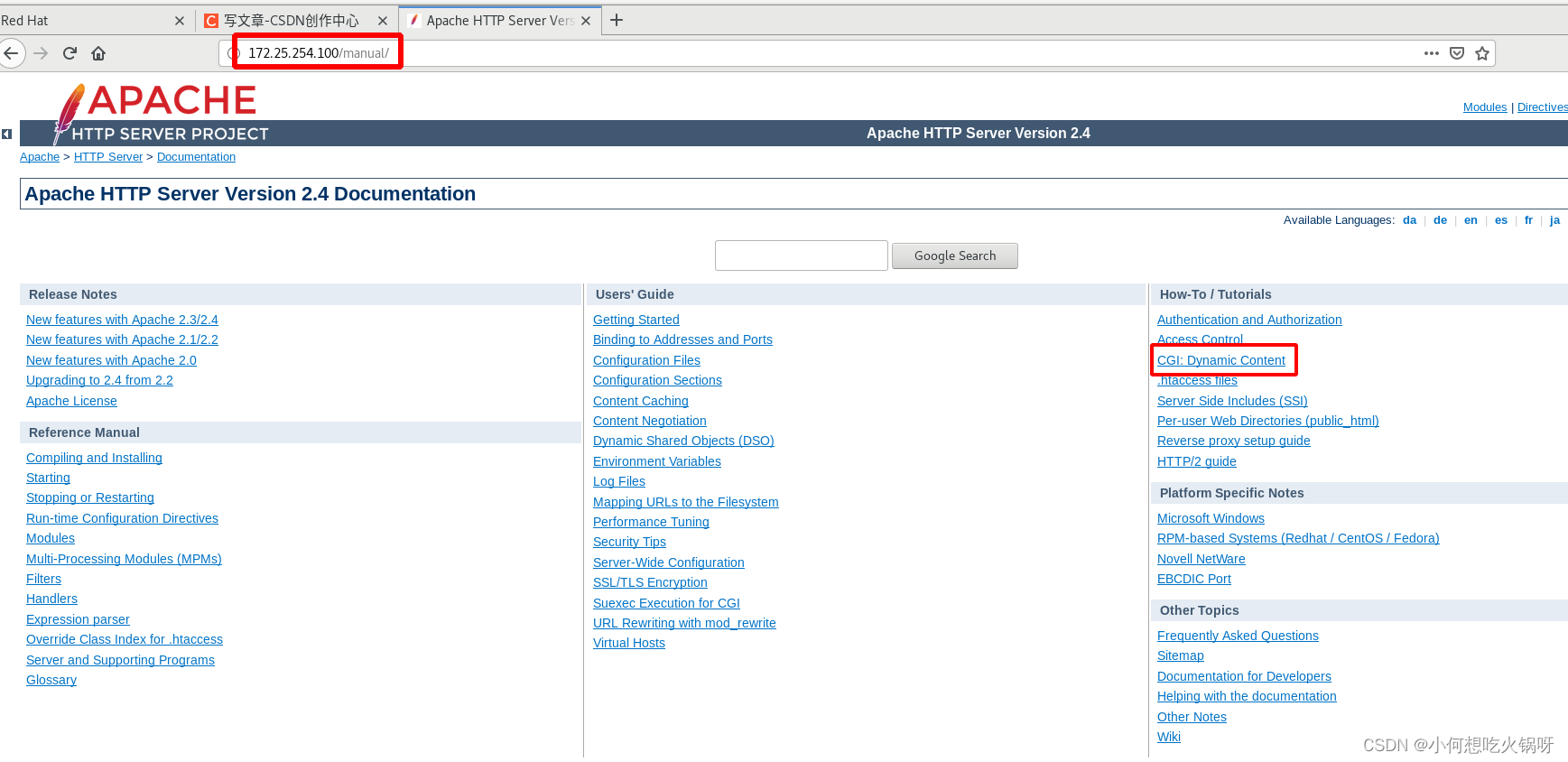The height and width of the screenshot is (762, 1568).
Task: Click the Apache feather logo
Action: click(x=69, y=113)
